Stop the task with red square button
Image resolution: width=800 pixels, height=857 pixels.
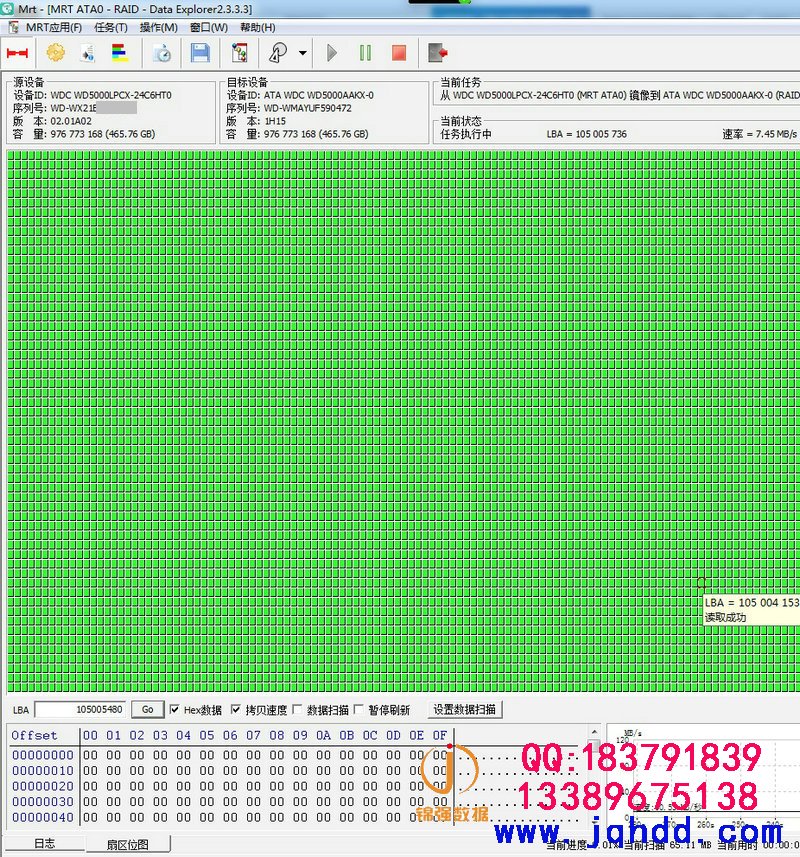click(x=399, y=53)
